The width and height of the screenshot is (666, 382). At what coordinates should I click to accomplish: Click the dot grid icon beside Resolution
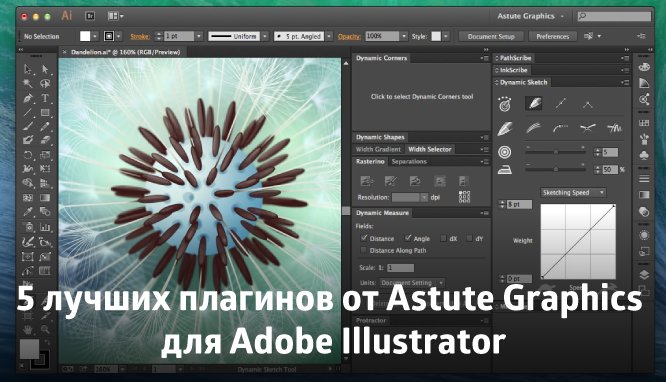[465, 197]
